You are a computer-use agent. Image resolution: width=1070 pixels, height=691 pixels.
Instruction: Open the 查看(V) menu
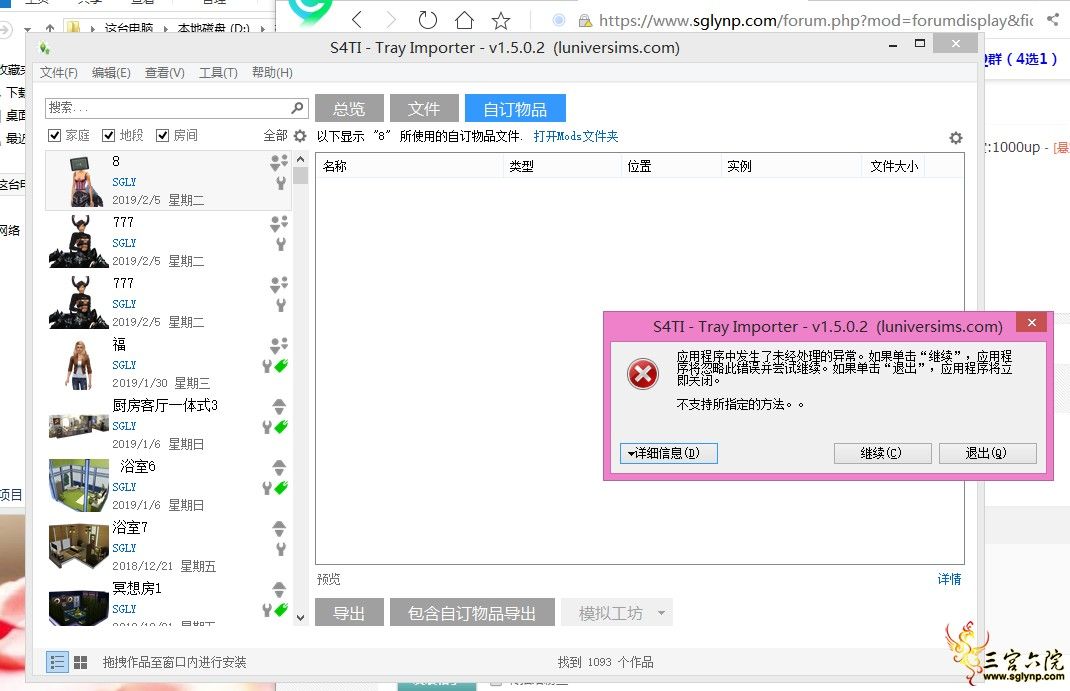click(x=164, y=73)
